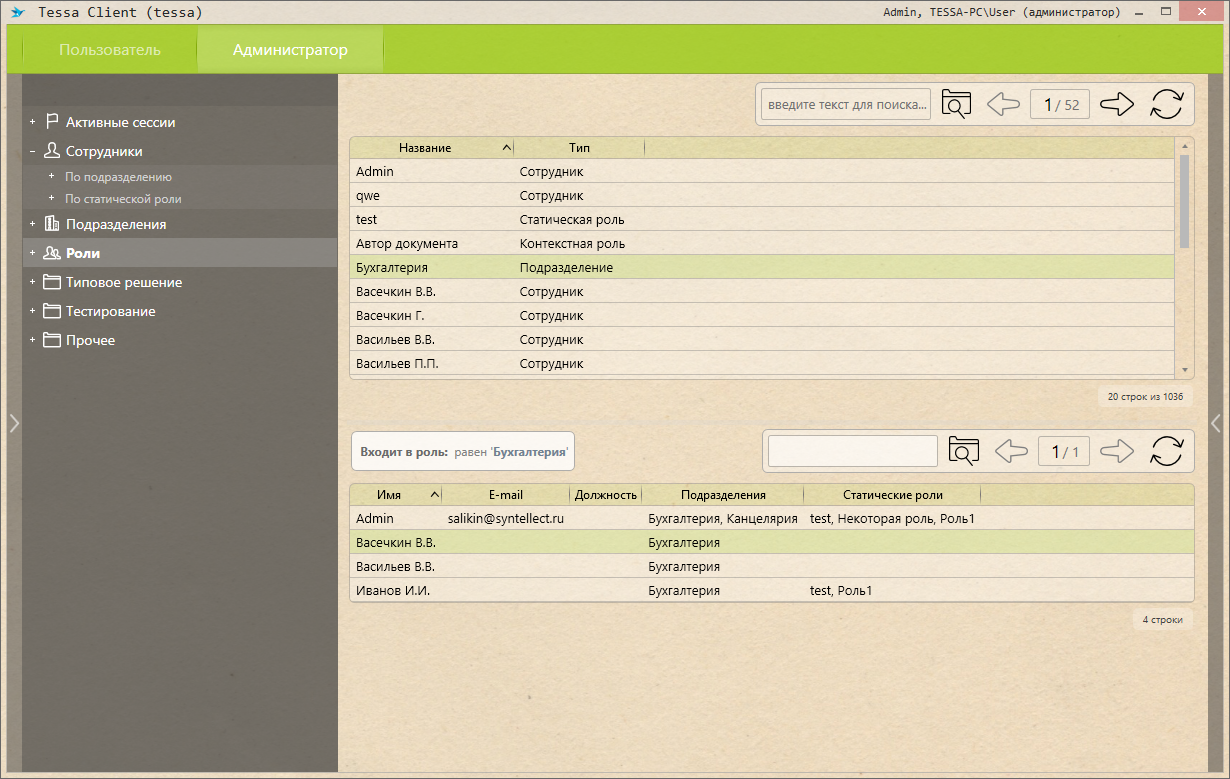Refresh the lower members table
The image size is (1230, 779).
point(1167,451)
